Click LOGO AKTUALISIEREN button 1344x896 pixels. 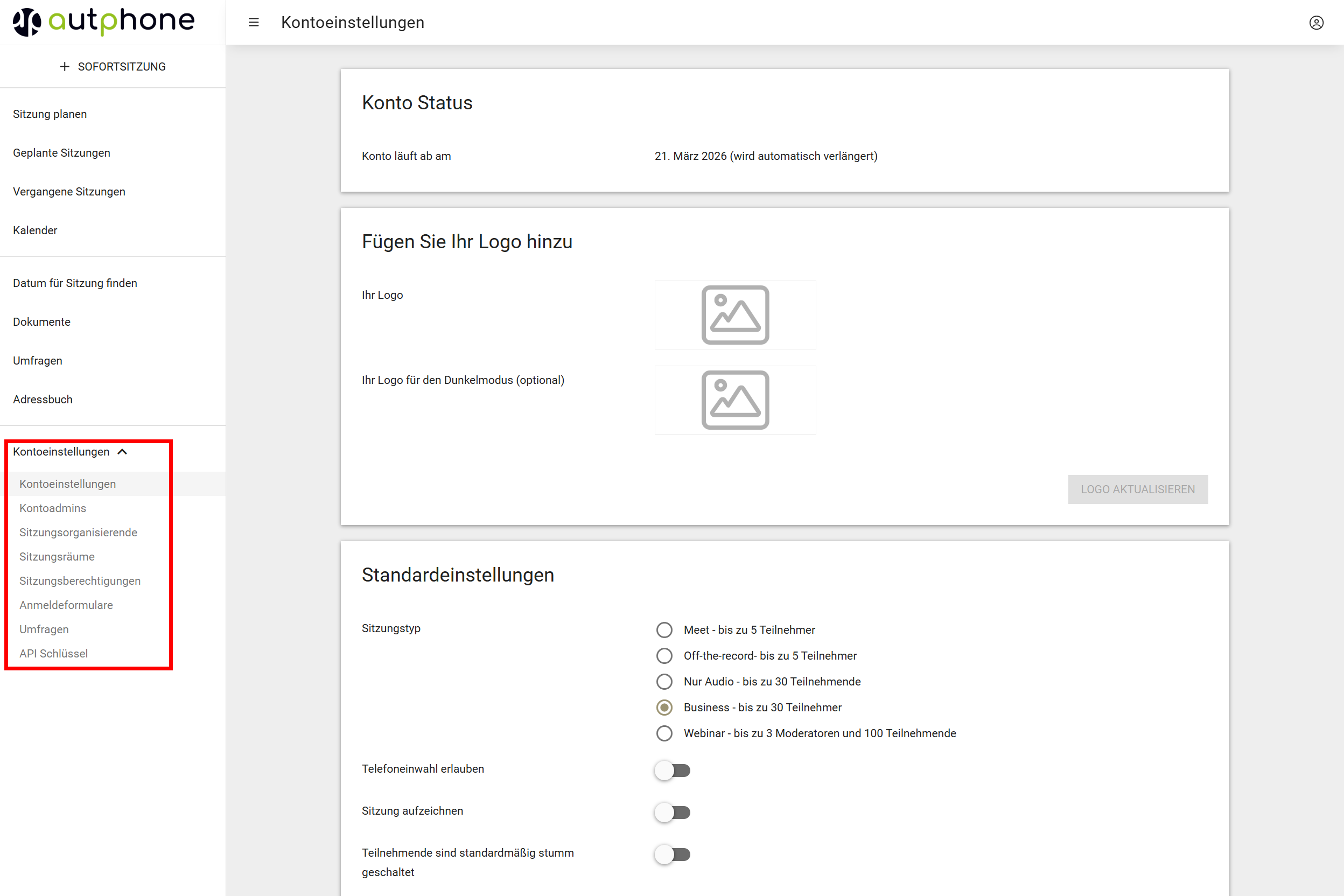(1137, 489)
